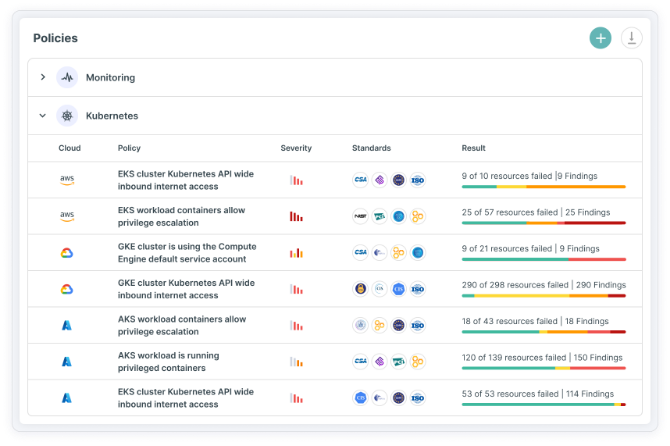Click the 53 of 53 resources failed result

[543, 398]
